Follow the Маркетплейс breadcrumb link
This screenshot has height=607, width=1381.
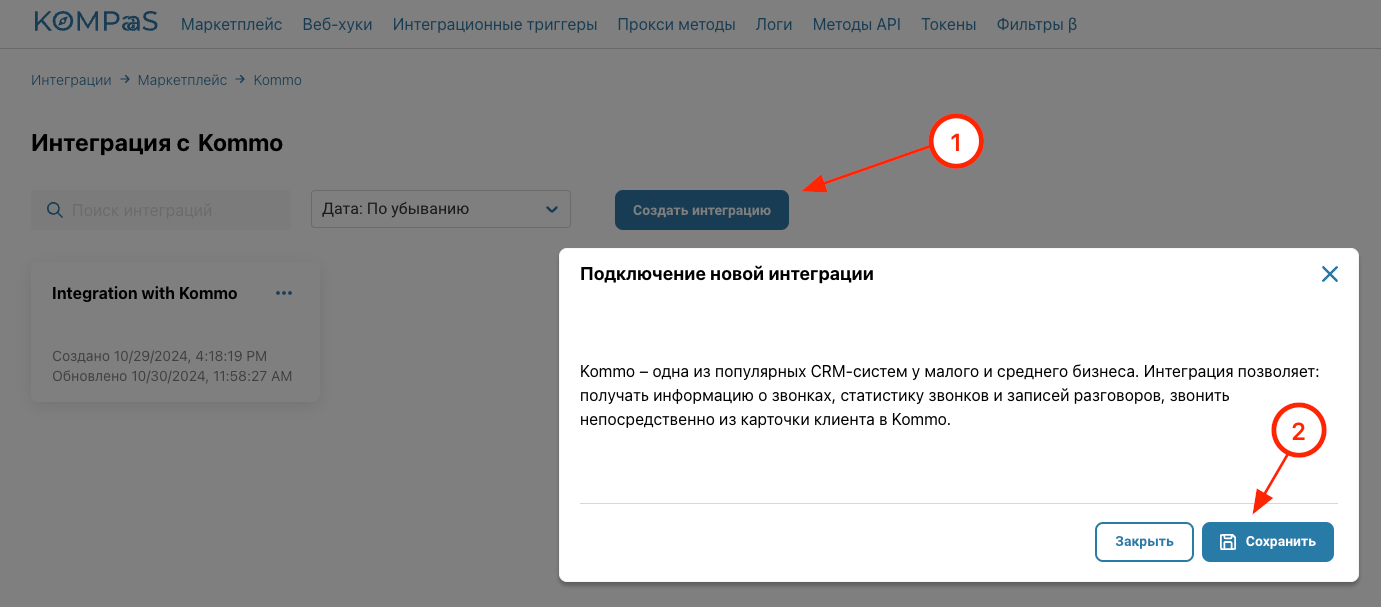[182, 80]
